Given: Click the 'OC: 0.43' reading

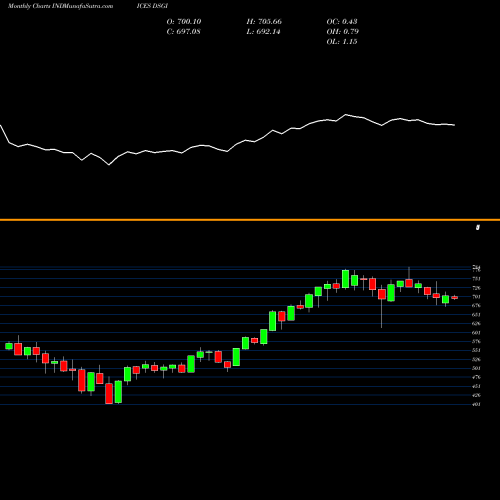Looking at the screenshot, I should 342,22.
